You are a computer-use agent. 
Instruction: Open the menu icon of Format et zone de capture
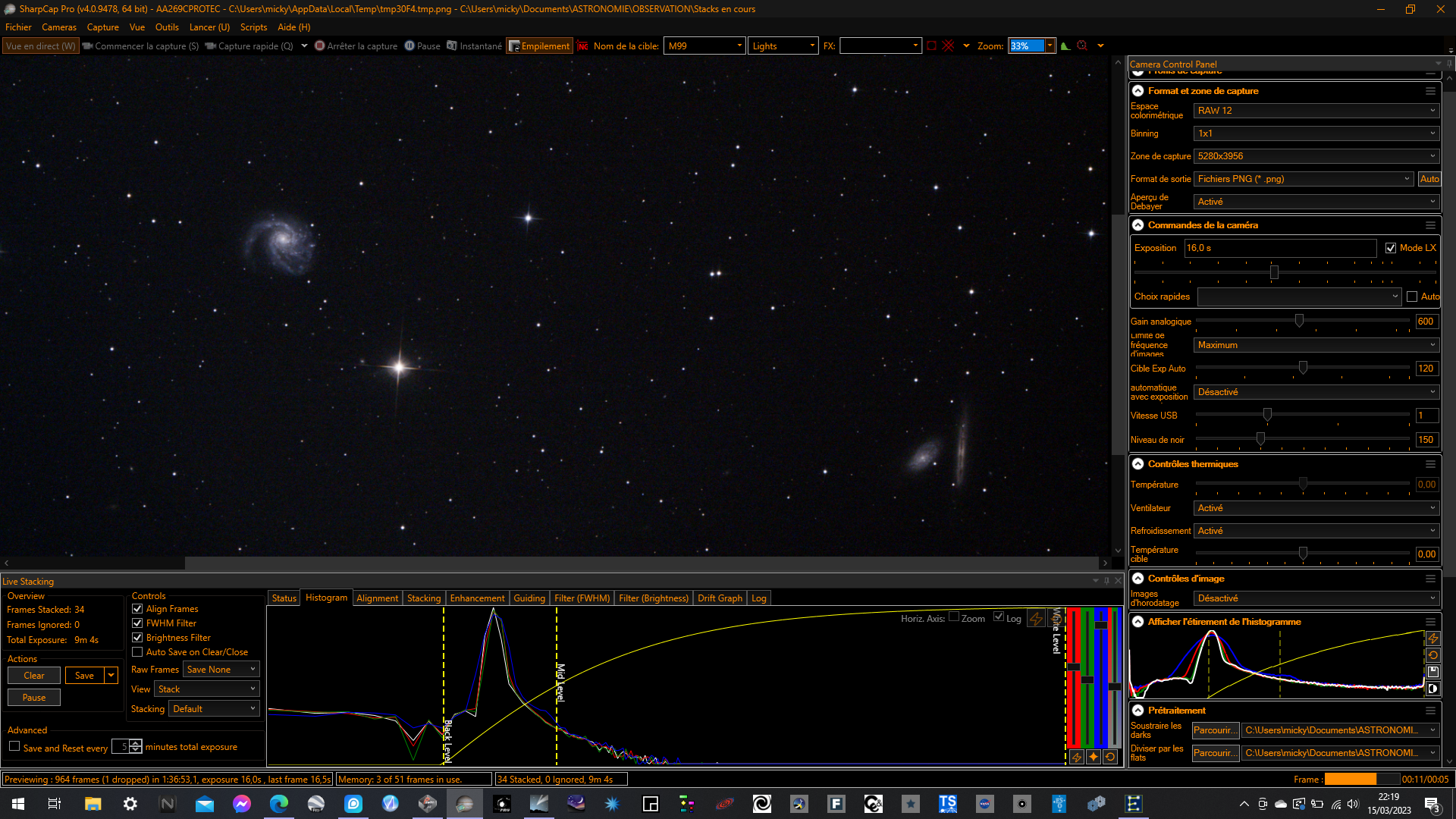pos(1430,91)
